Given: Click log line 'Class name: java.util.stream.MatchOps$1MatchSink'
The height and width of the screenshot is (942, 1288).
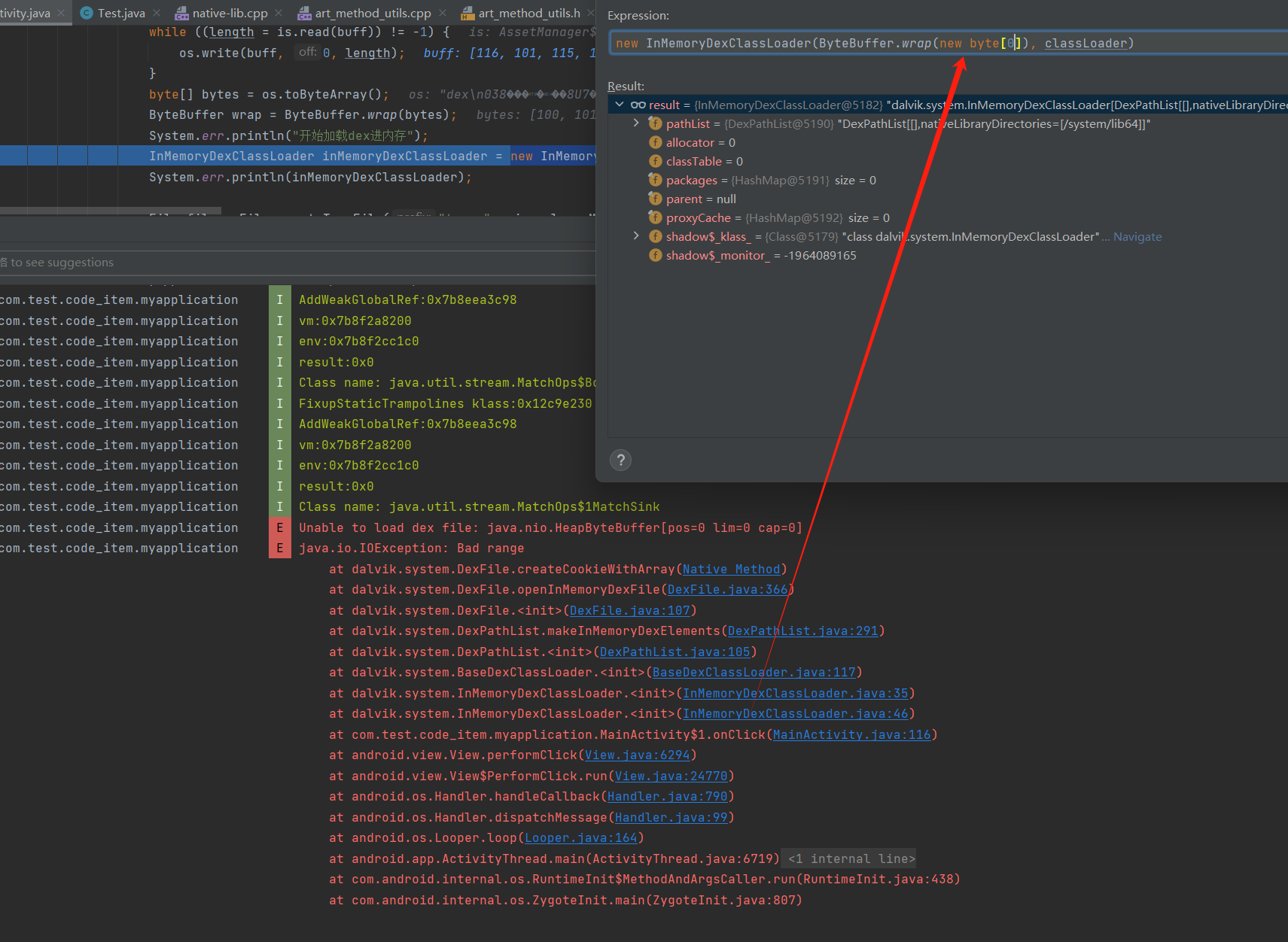Looking at the screenshot, I should click(479, 506).
